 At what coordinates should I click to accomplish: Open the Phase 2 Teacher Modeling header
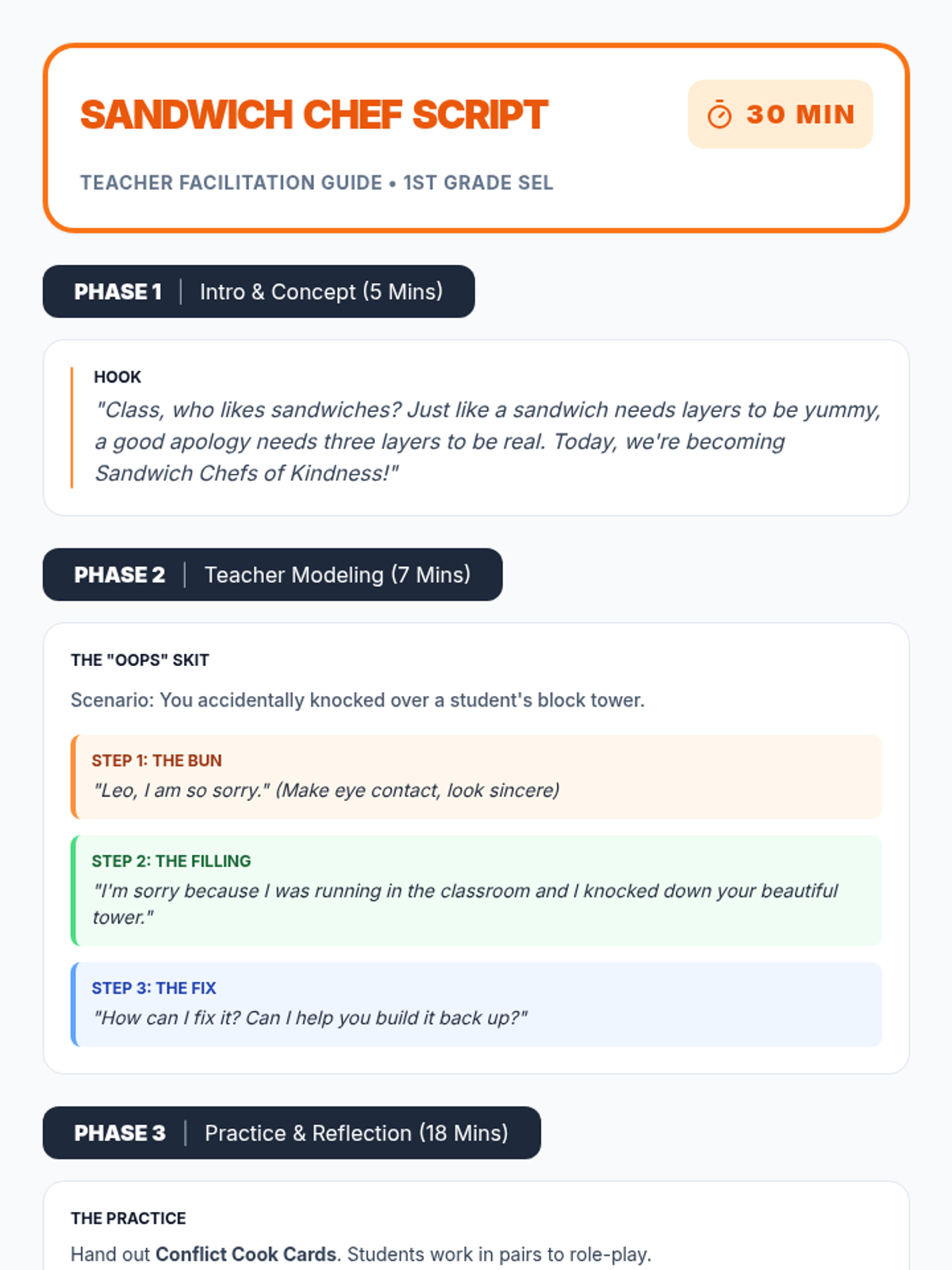point(273,575)
